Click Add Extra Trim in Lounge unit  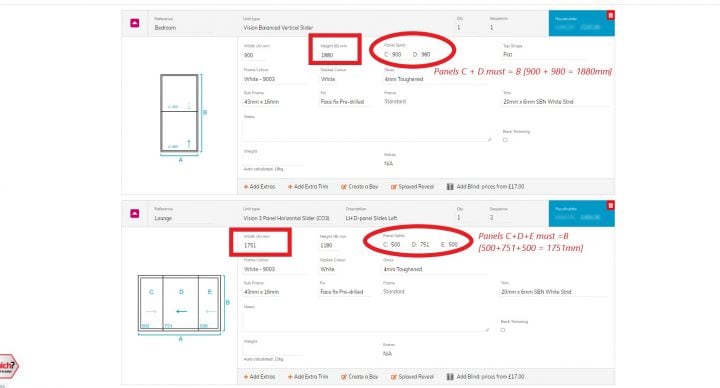pos(308,377)
